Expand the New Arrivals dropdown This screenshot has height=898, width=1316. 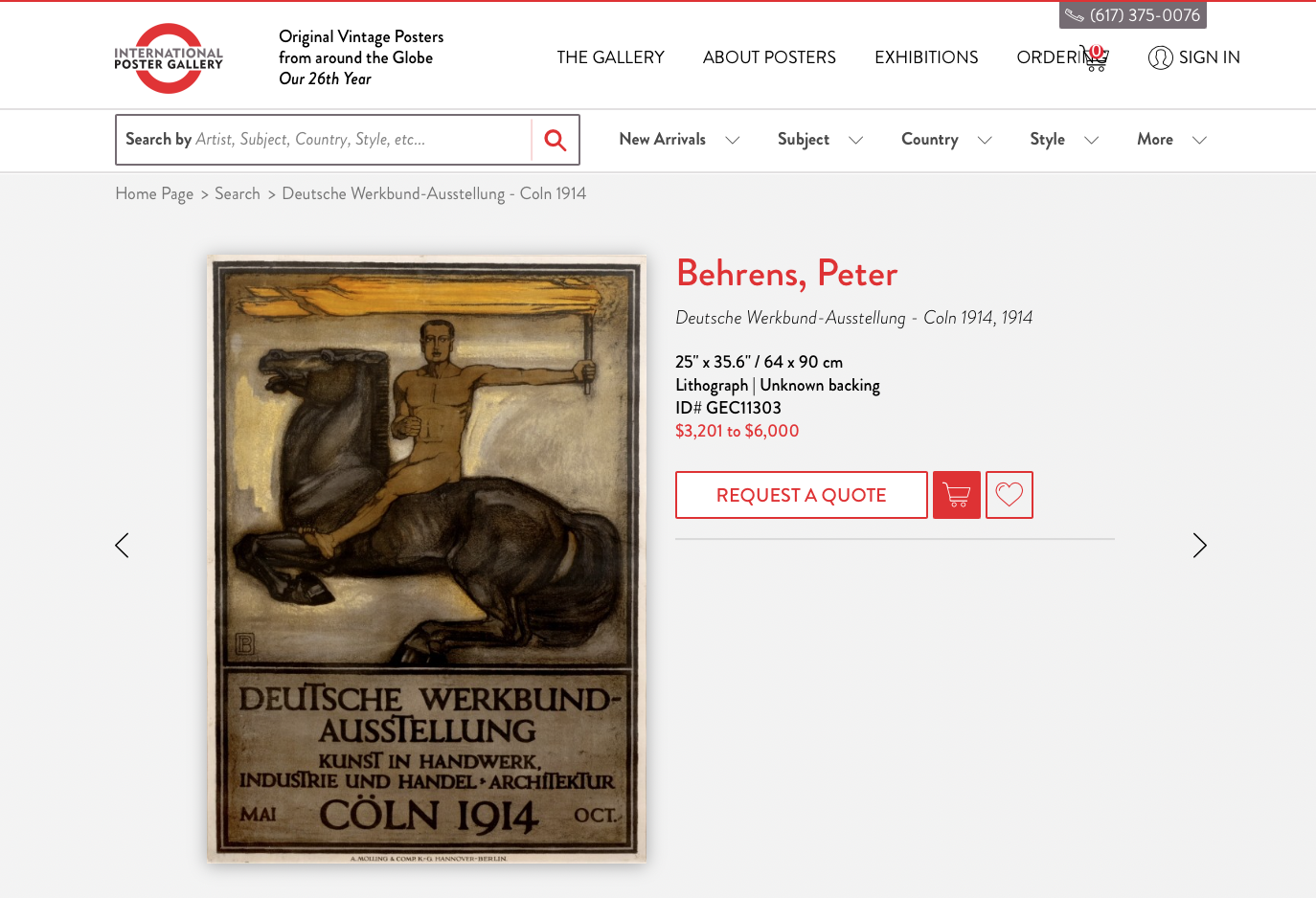(679, 140)
